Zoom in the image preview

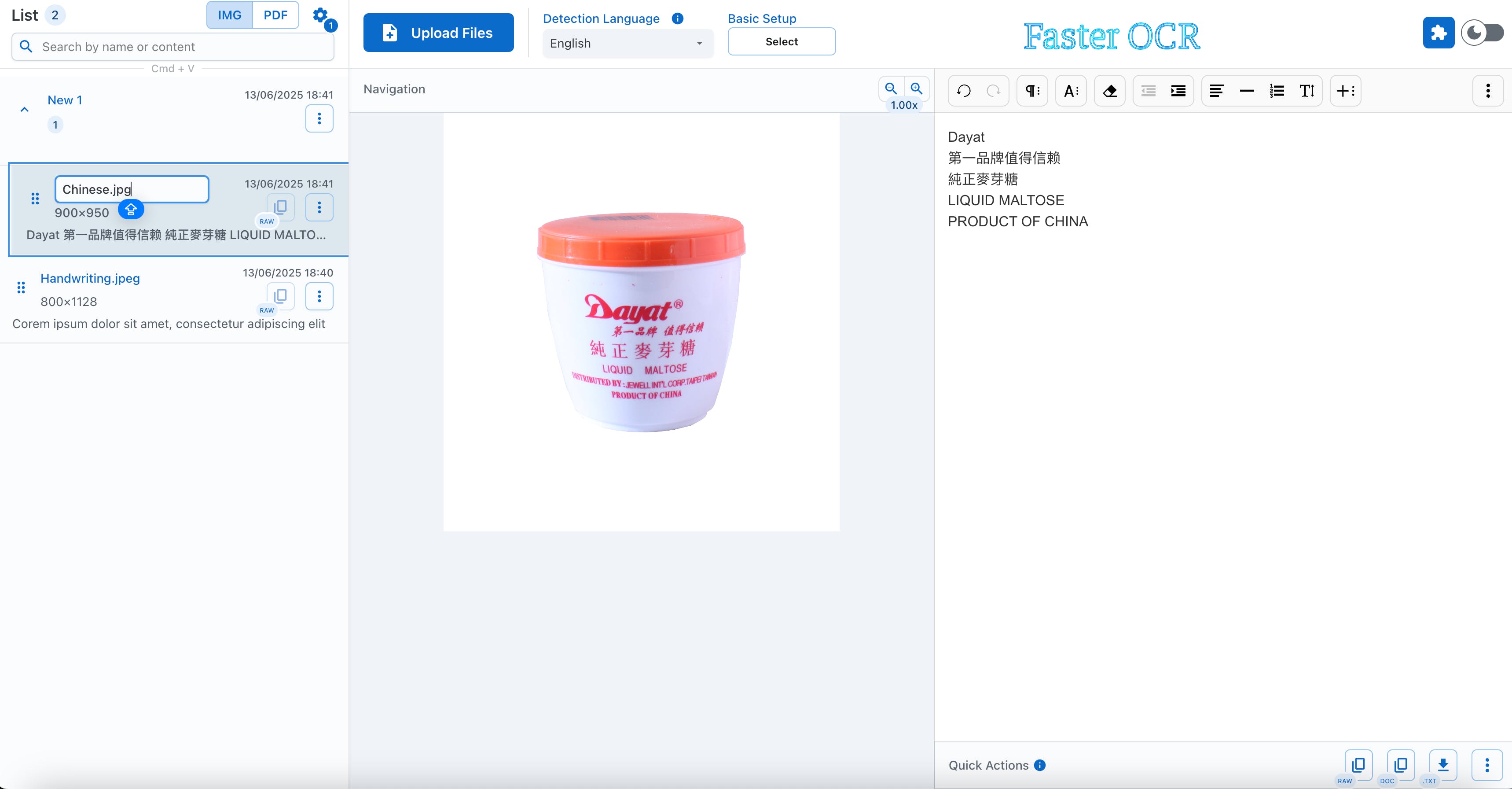[x=916, y=88]
